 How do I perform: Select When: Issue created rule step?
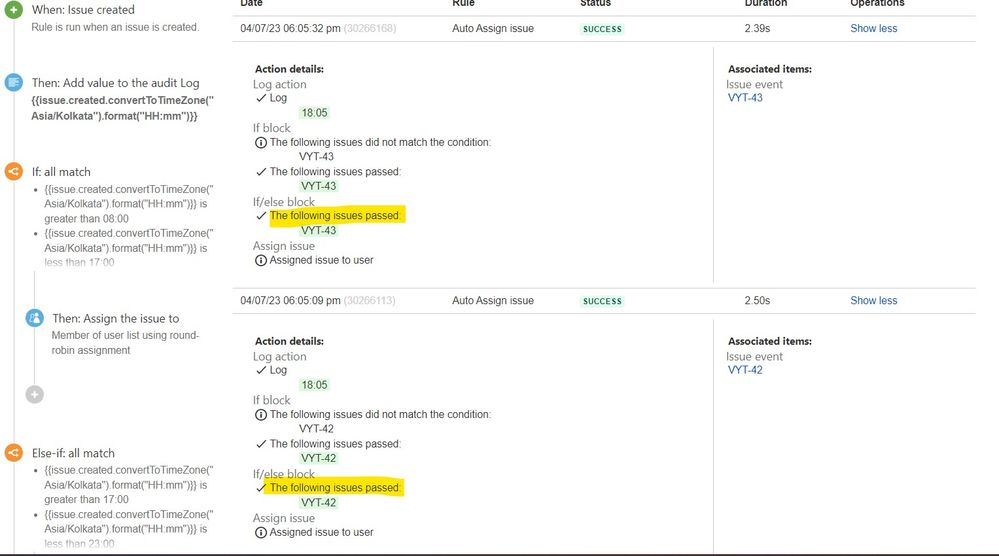(x=83, y=10)
